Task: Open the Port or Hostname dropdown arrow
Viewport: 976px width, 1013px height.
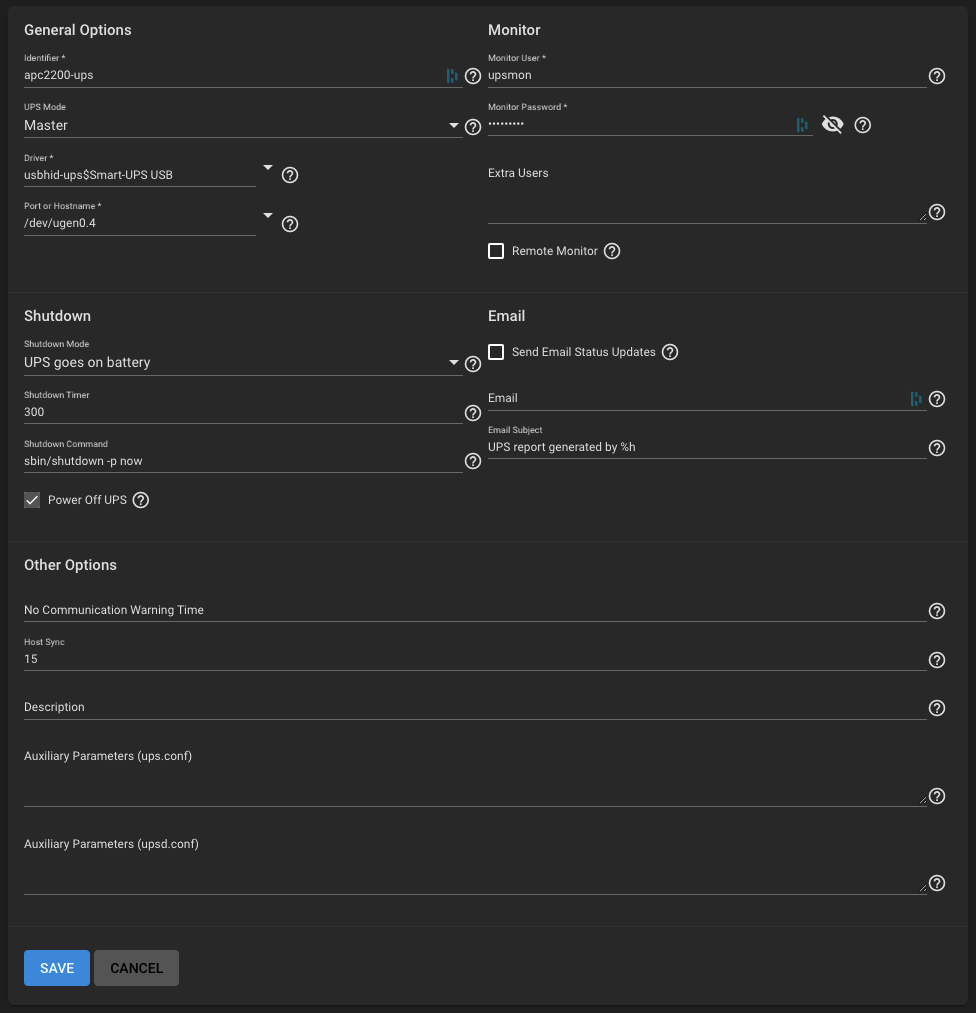Action: 268,215
